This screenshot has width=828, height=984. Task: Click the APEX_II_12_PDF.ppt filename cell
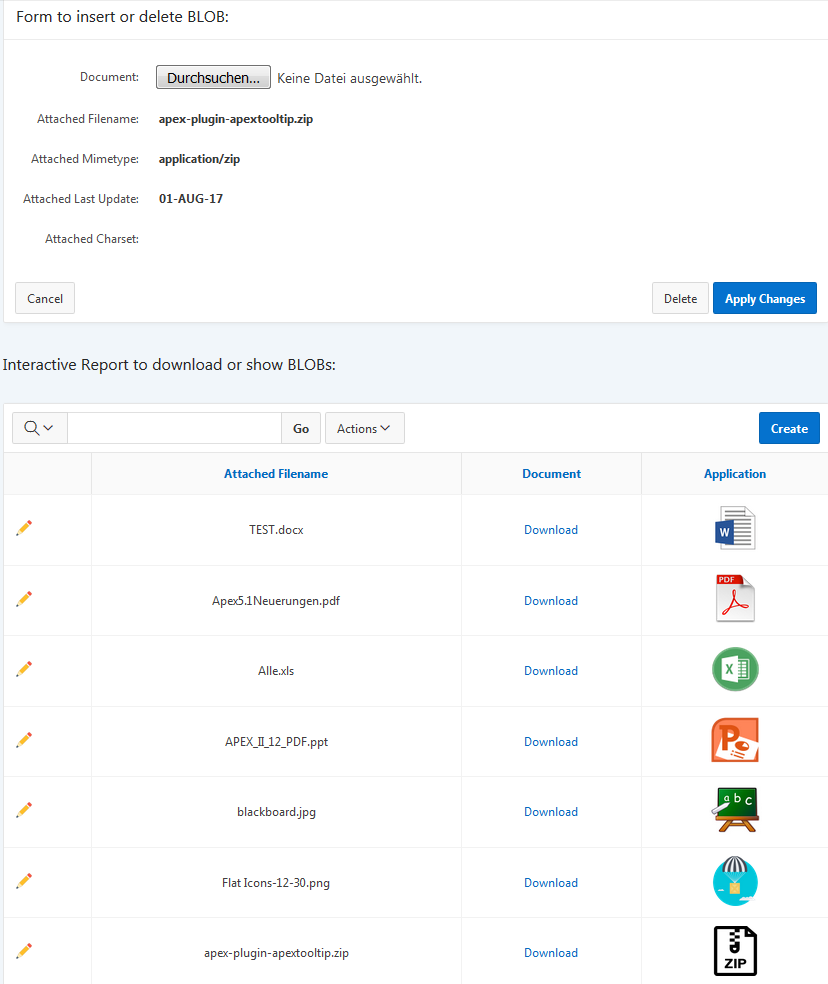tap(276, 742)
